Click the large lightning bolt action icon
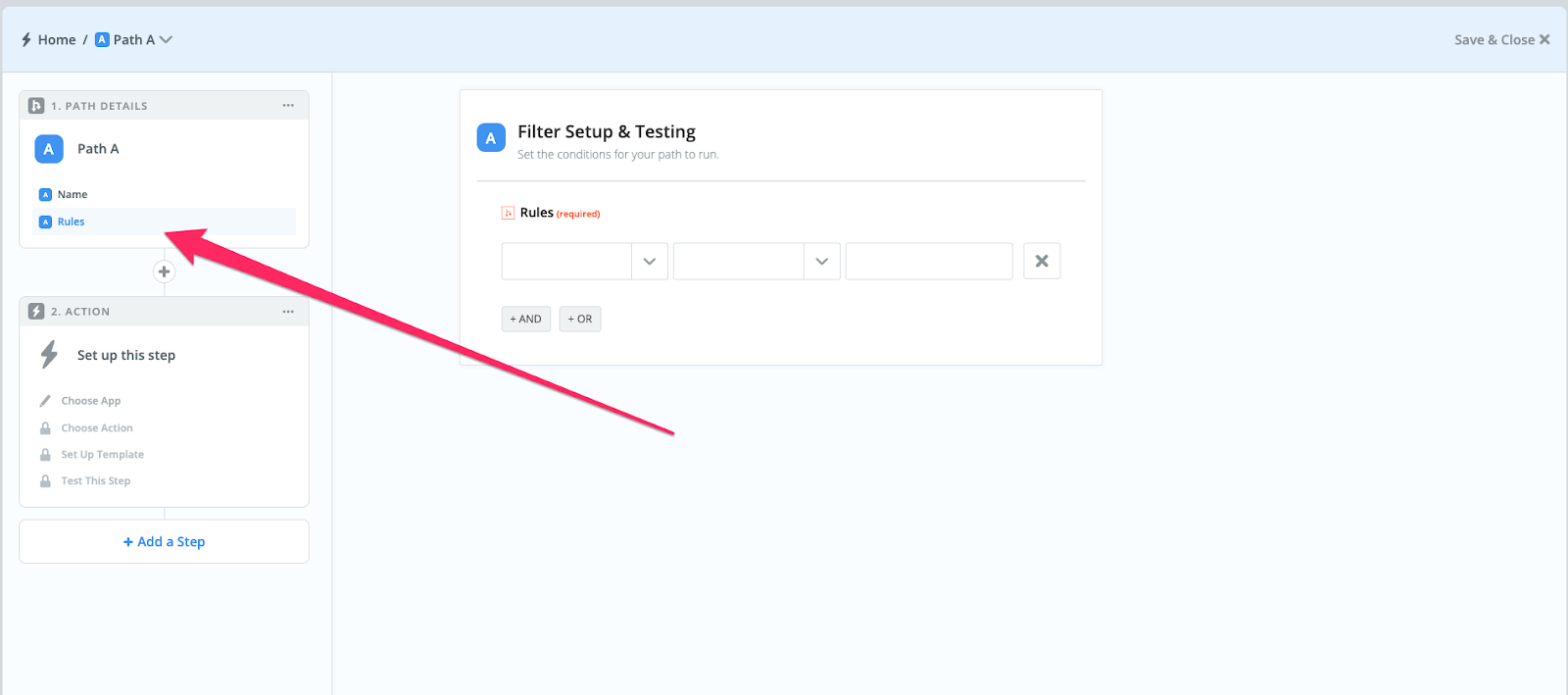Viewport: 1568px width, 695px height. (49, 355)
